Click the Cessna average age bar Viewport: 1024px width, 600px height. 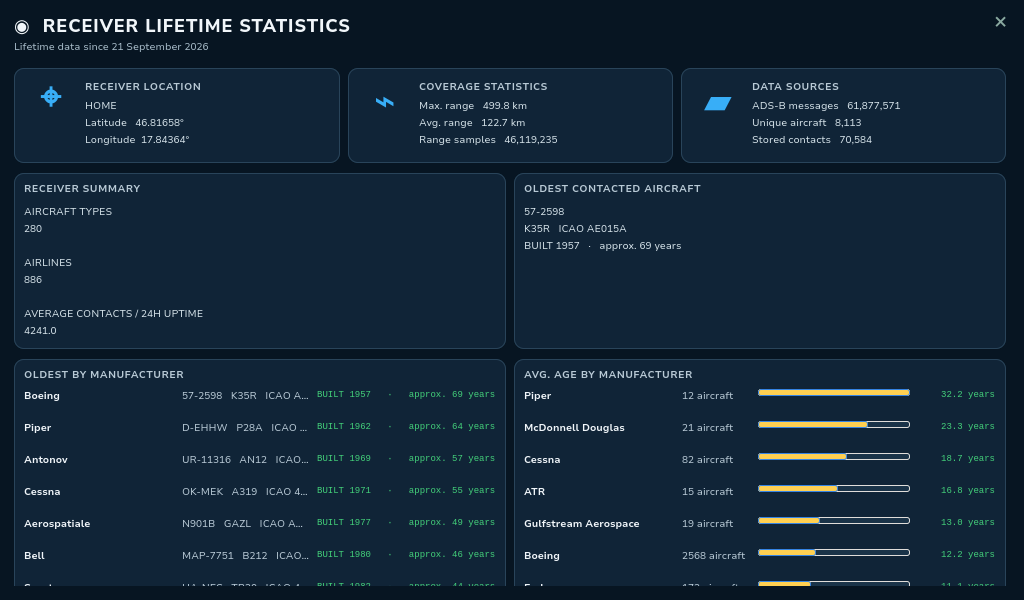834,456
